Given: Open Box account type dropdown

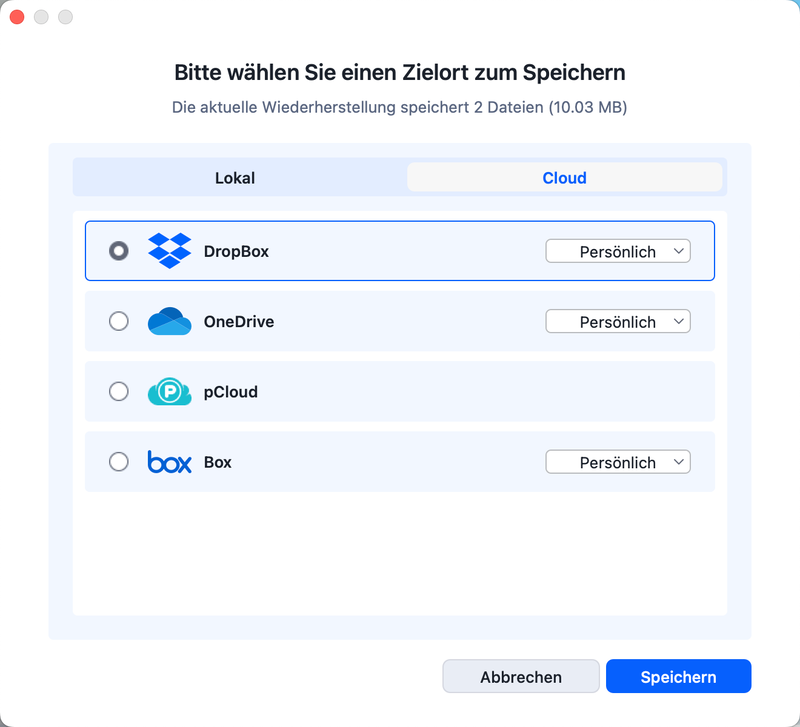Looking at the screenshot, I should point(618,462).
